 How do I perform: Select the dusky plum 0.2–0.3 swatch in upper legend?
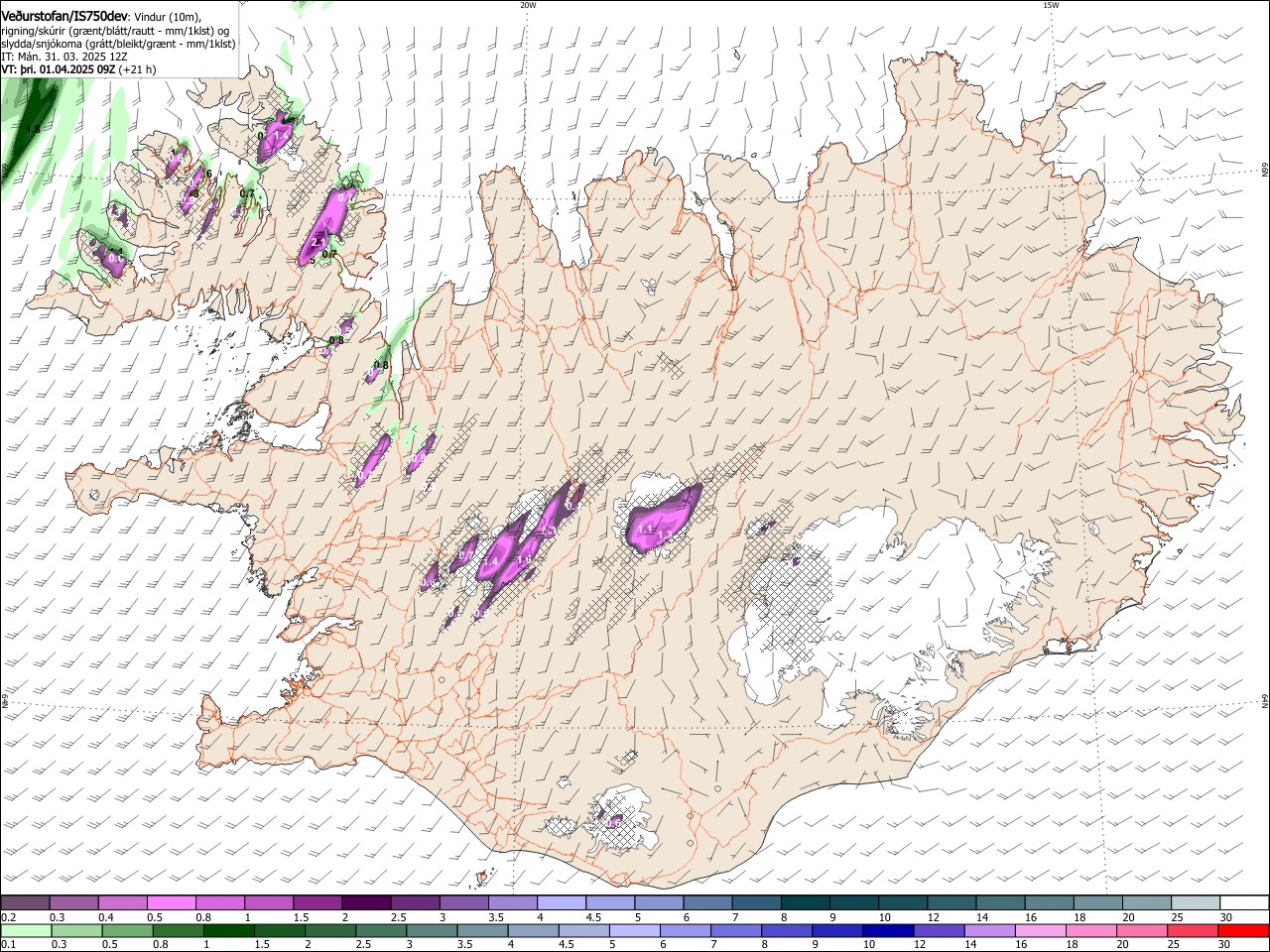[26, 903]
